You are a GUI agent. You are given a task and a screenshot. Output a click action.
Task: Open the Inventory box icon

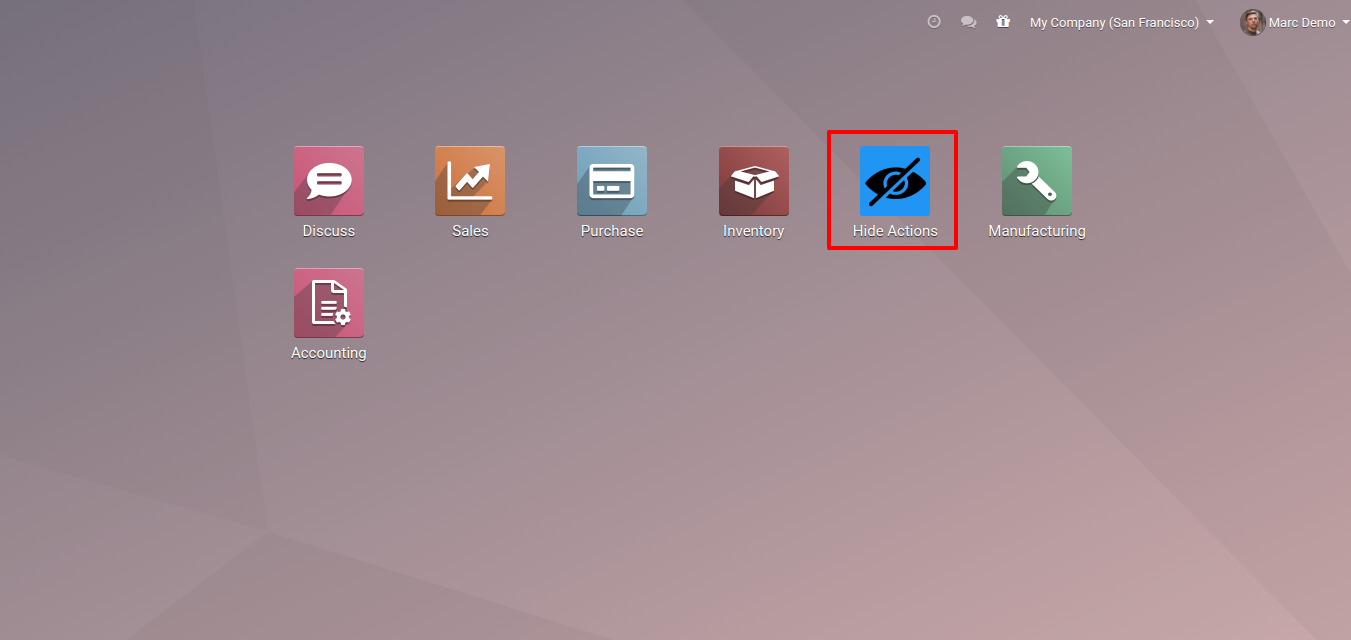coord(754,181)
